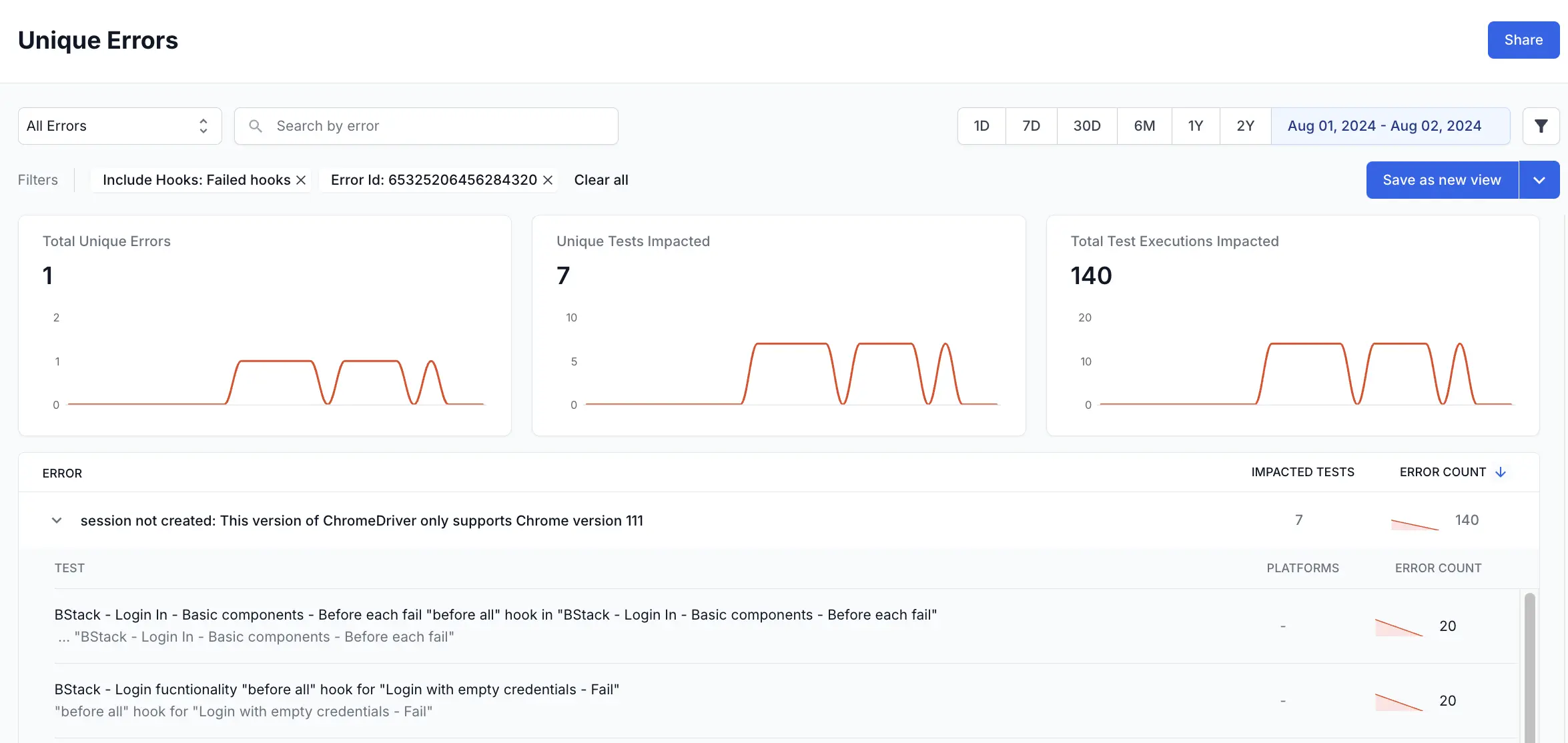1568x743 pixels.
Task: Click the search magnifier icon
Action: coord(256,126)
